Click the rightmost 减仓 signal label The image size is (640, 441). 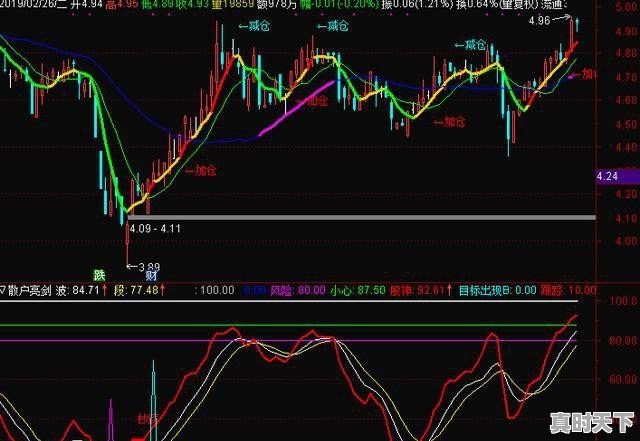(x=470, y=45)
